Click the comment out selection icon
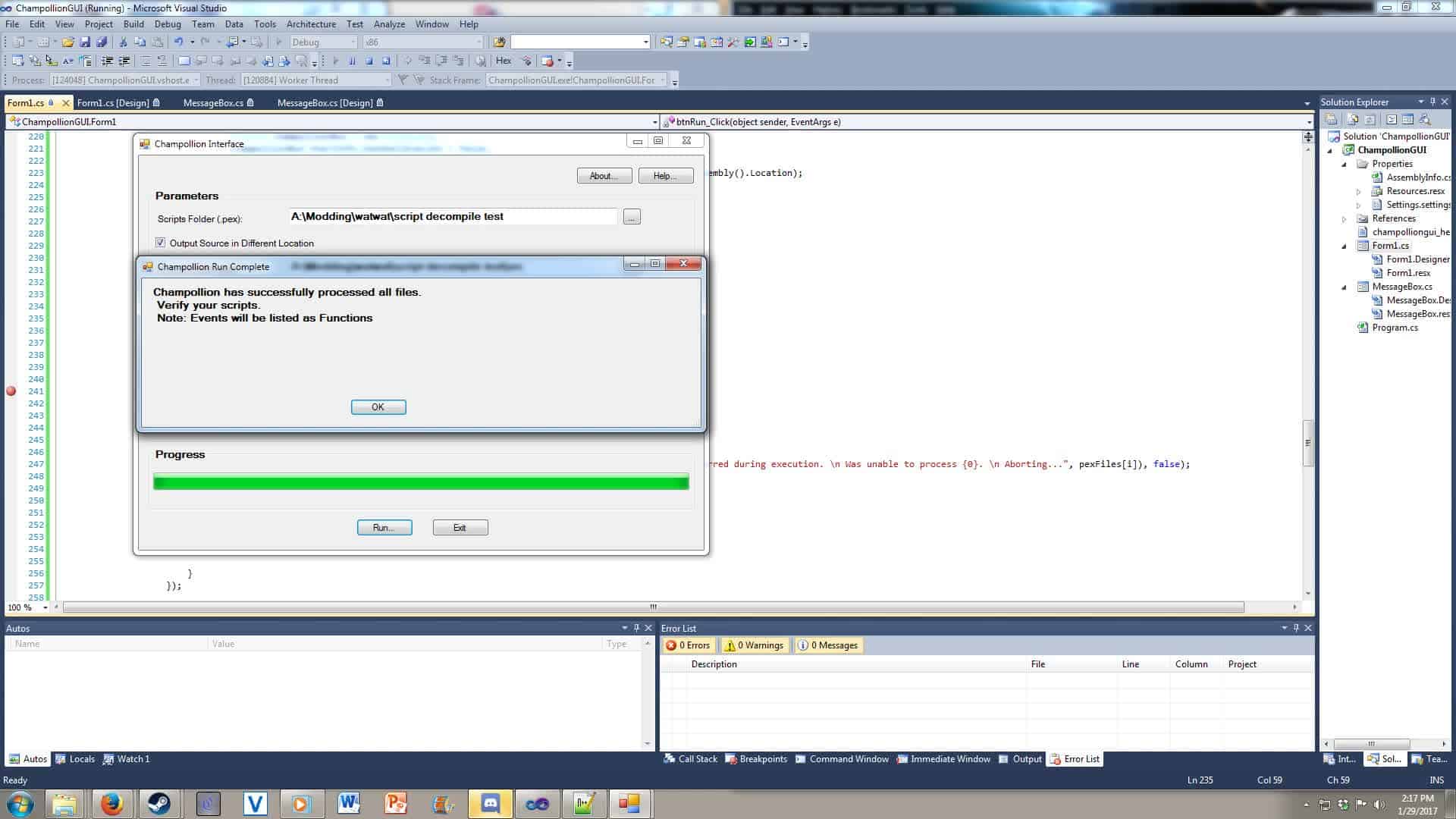 point(146,61)
